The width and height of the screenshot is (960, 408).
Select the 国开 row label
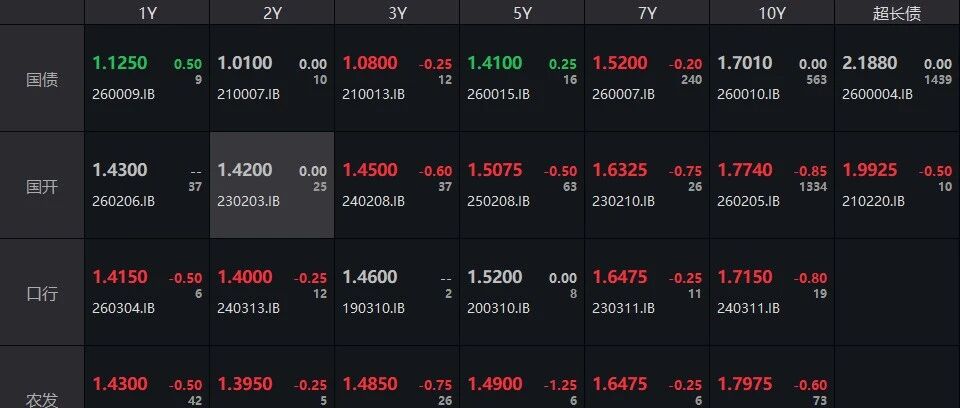coord(42,186)
